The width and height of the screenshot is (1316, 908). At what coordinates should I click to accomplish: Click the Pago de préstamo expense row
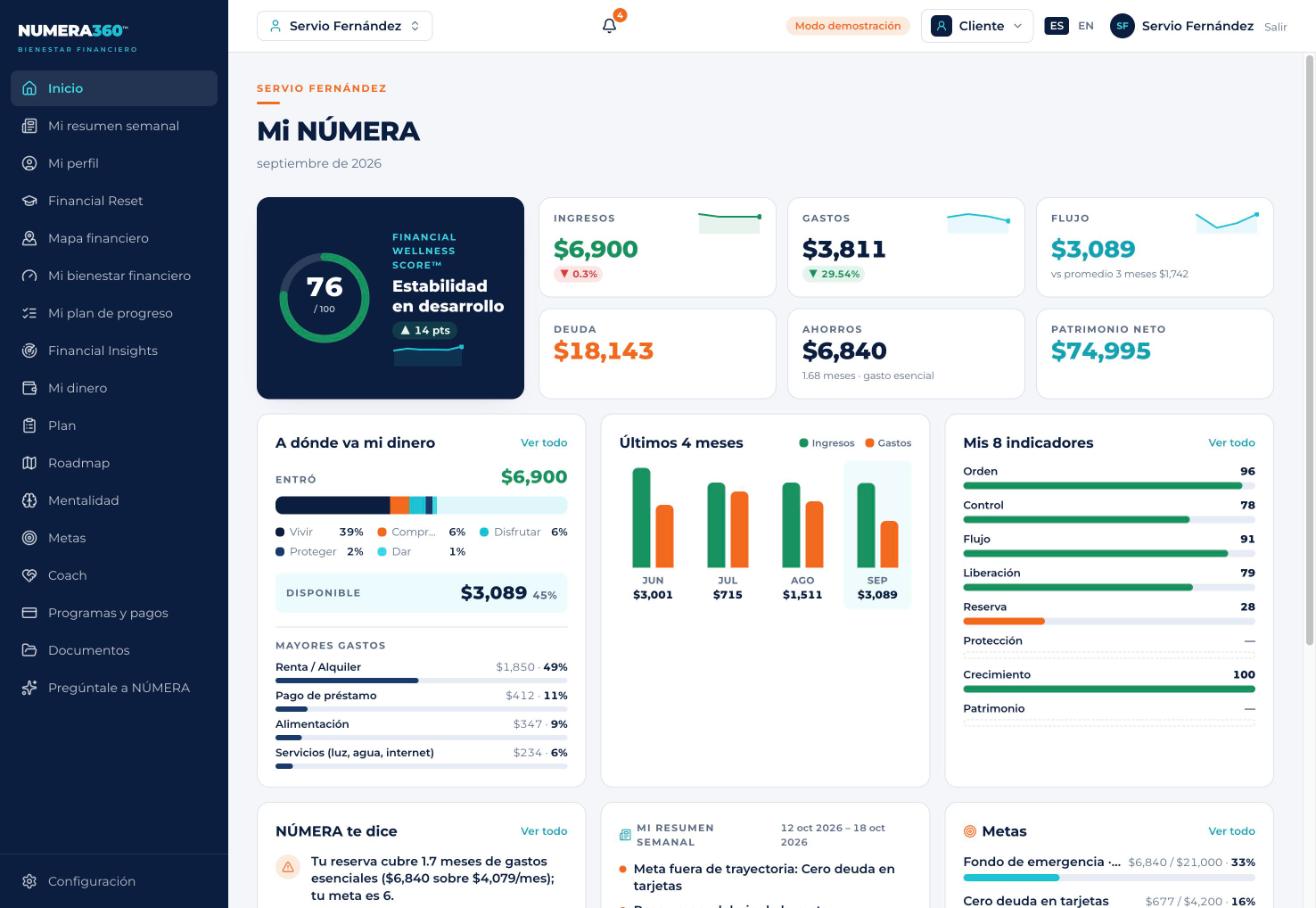point(421,701)
